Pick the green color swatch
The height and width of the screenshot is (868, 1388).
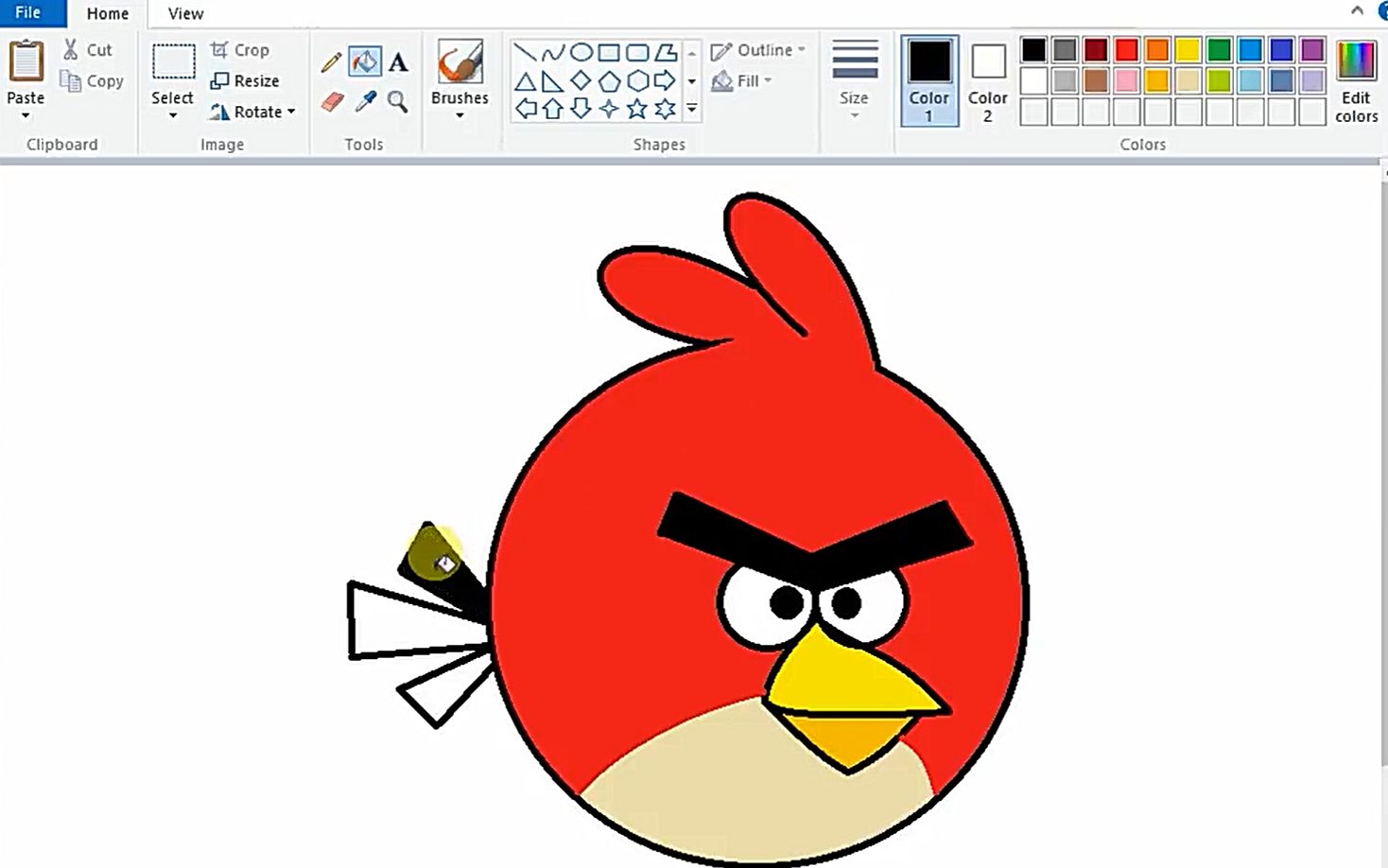tap(1219, 50)
